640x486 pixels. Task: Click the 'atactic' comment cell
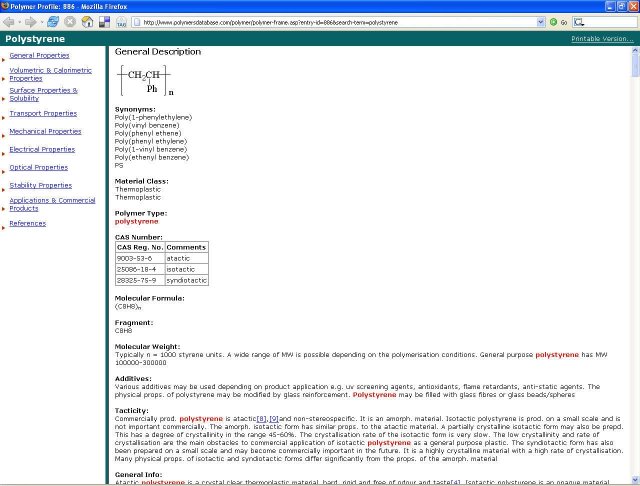click(187, 258)
